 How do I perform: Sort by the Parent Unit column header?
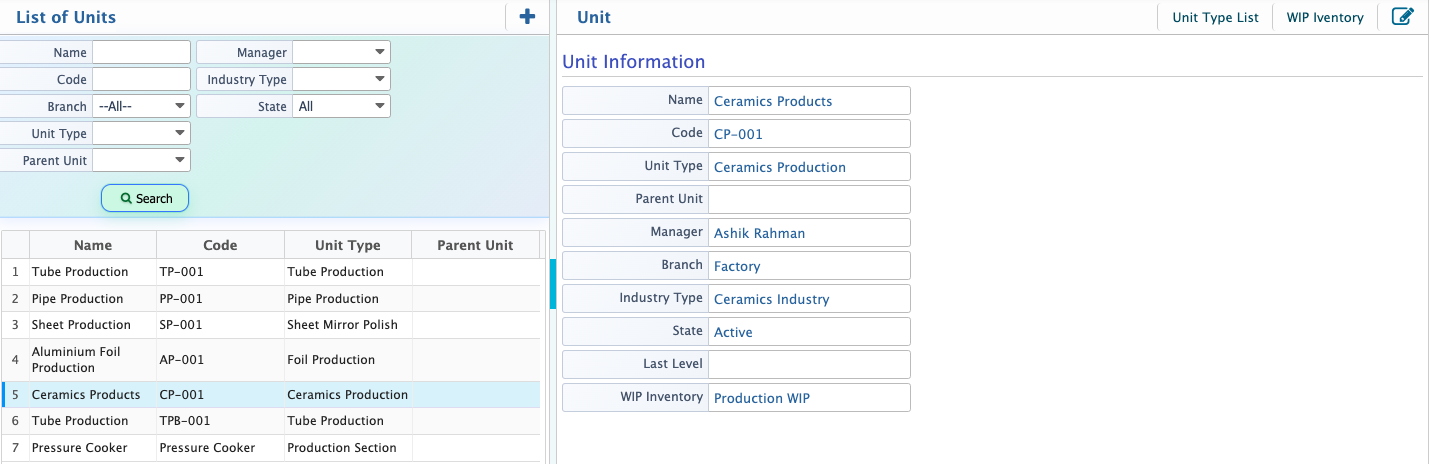(475, 245)
